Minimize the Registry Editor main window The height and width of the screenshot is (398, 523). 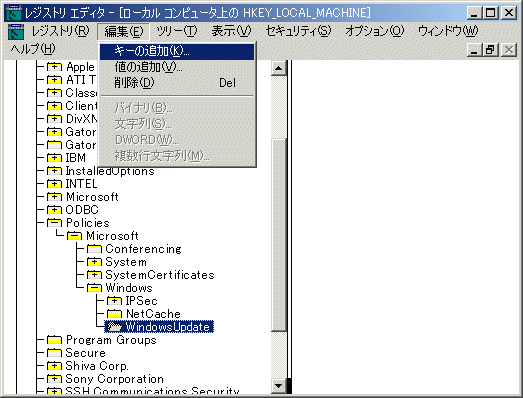pos(475,13)
